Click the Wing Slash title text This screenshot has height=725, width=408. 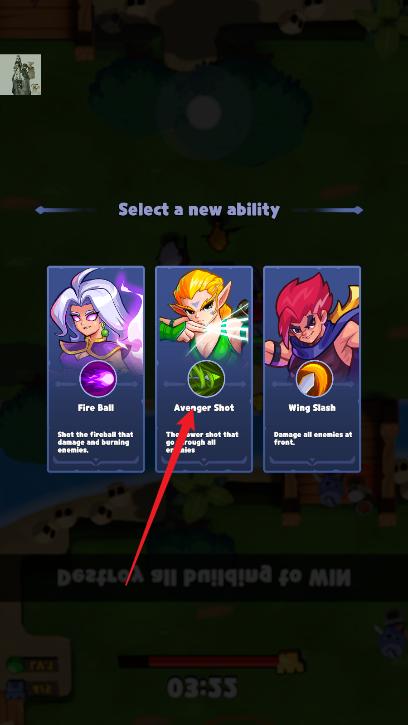click(312, 408)
